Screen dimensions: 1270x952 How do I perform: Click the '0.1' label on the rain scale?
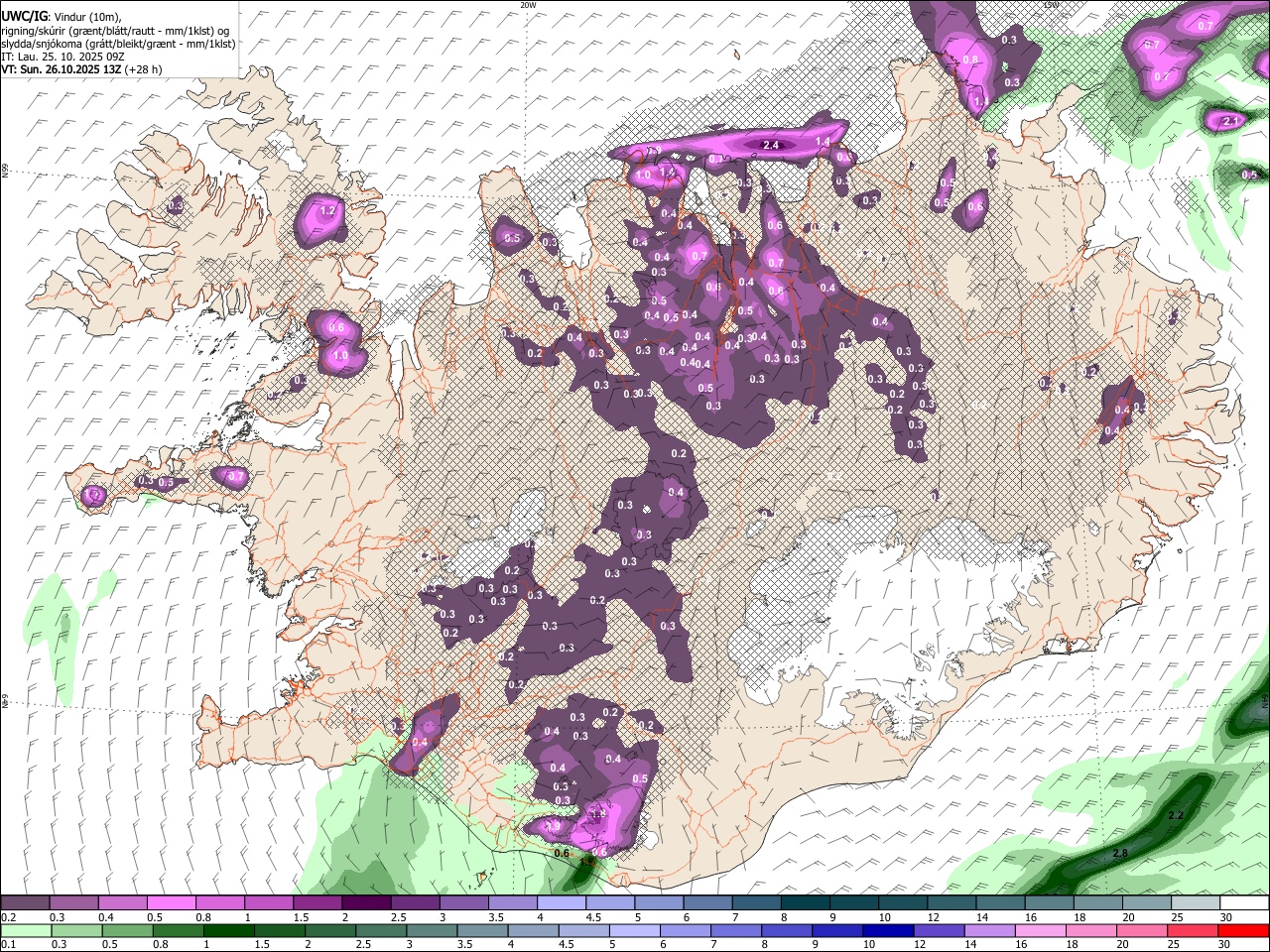8,943
